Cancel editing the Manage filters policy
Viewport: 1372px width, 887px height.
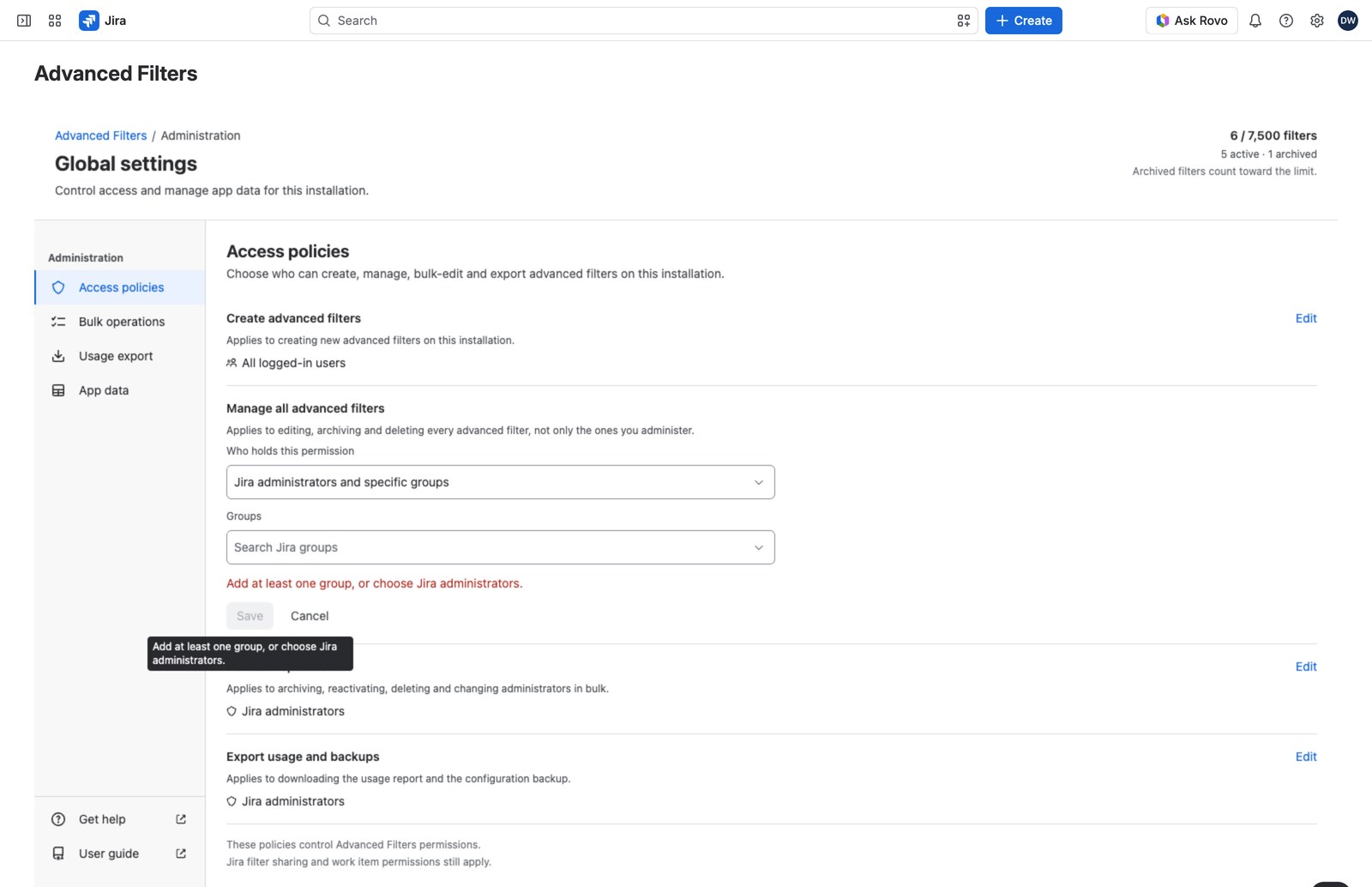[310, 616]
